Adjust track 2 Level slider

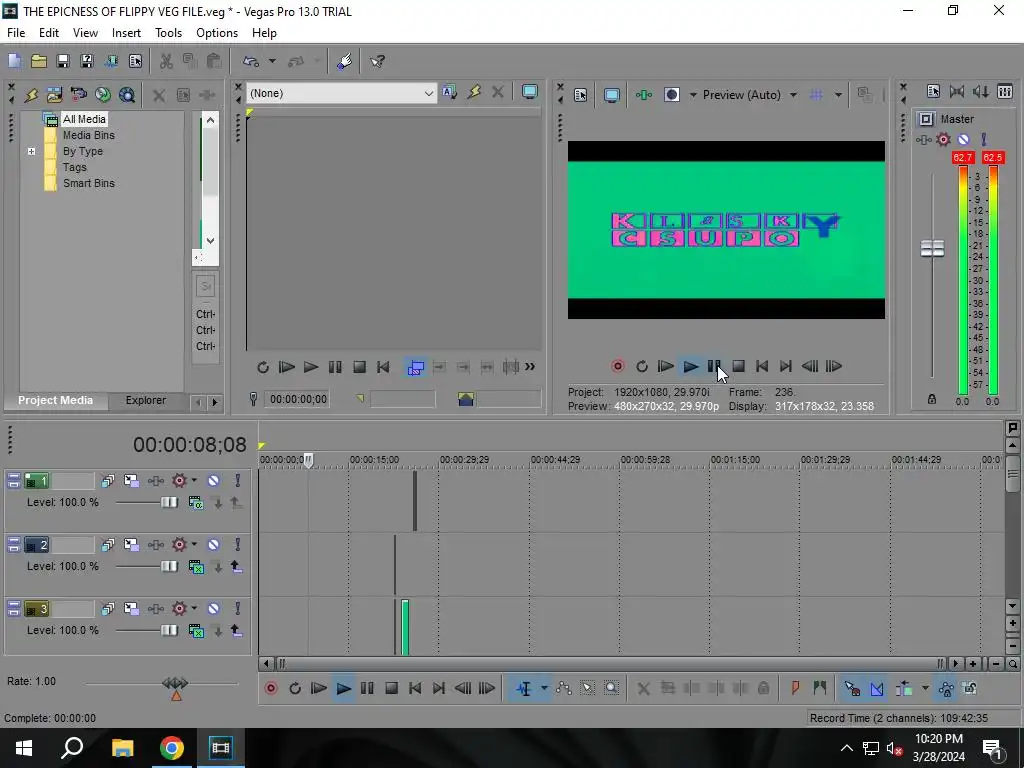pyautogui.click(x=169, y=567)
